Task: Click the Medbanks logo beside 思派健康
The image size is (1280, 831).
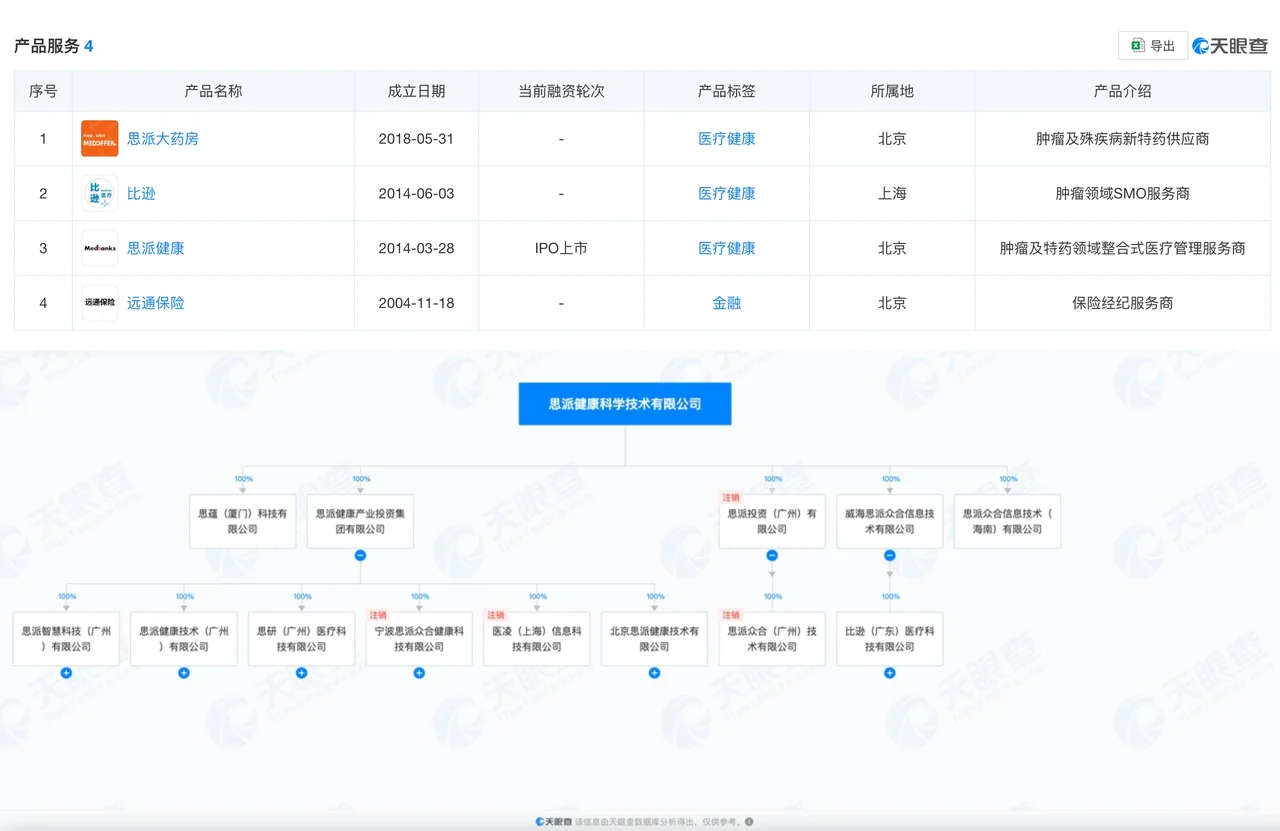Action: click(99, 248)
